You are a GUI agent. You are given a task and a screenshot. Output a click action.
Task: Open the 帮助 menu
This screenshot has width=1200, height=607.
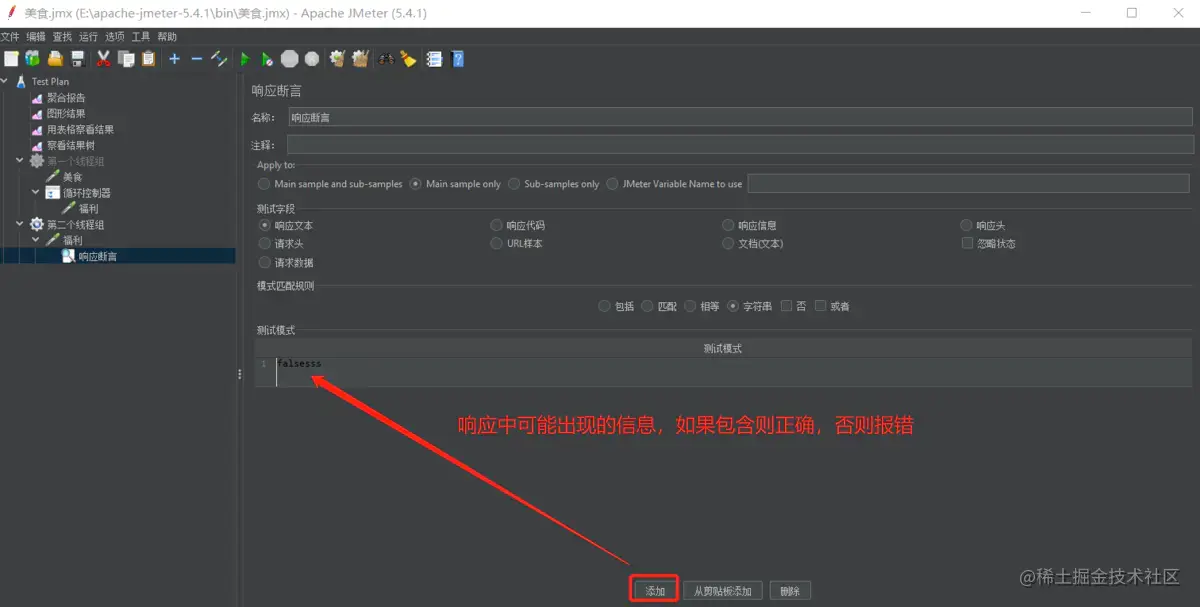[167, 37]
